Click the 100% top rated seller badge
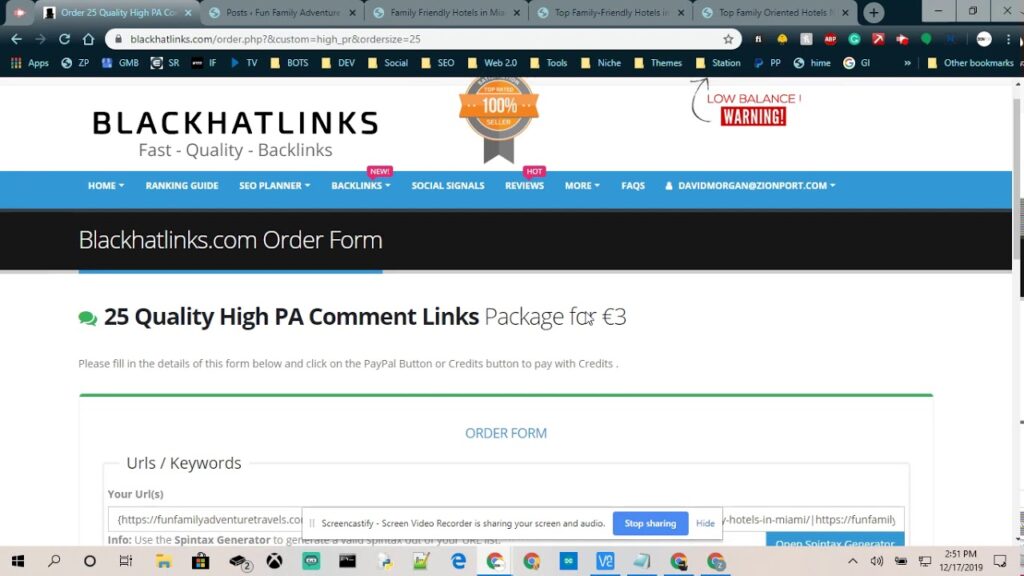This screenshot has height=576, width=1024. coord(499,119)
